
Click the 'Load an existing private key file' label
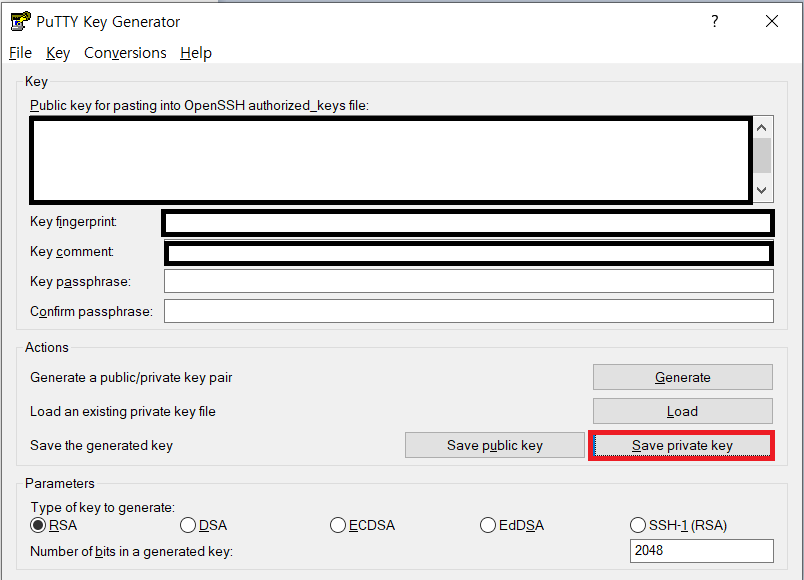(123, 411)
